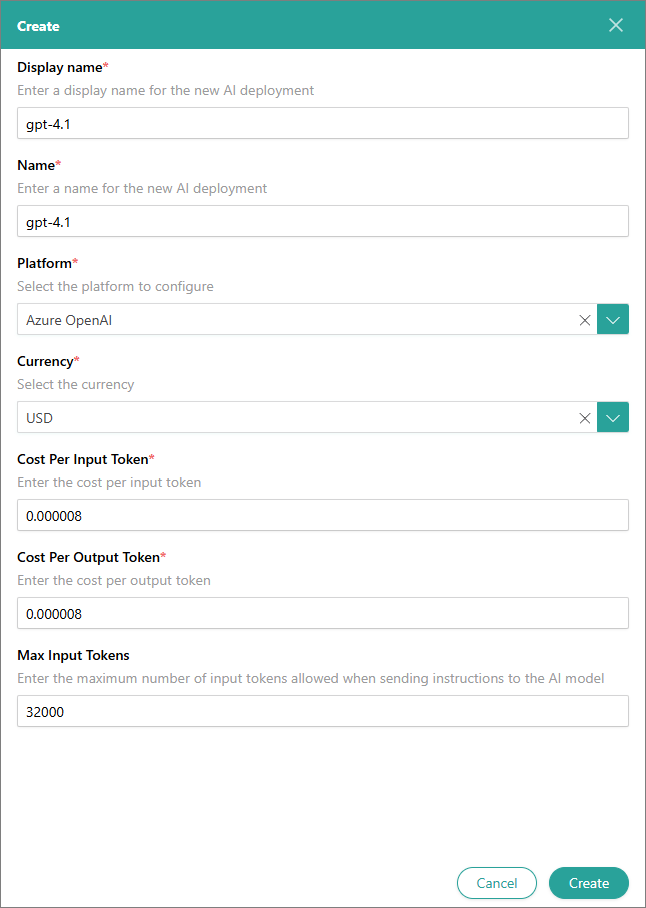Image resolution: width=646 pixels, height=908 pixels.
Task: Click the Cost Per Output Token label
Action: (87, 557)
